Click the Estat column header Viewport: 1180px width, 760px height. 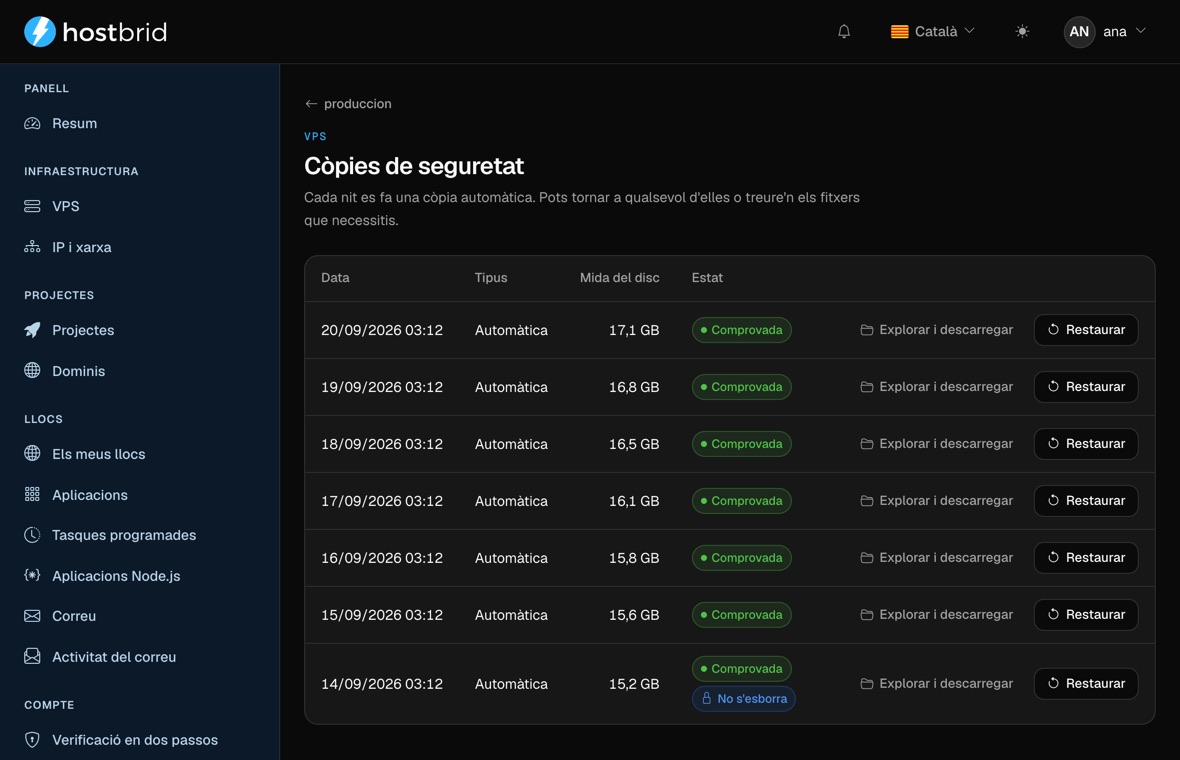coord(707,278)
